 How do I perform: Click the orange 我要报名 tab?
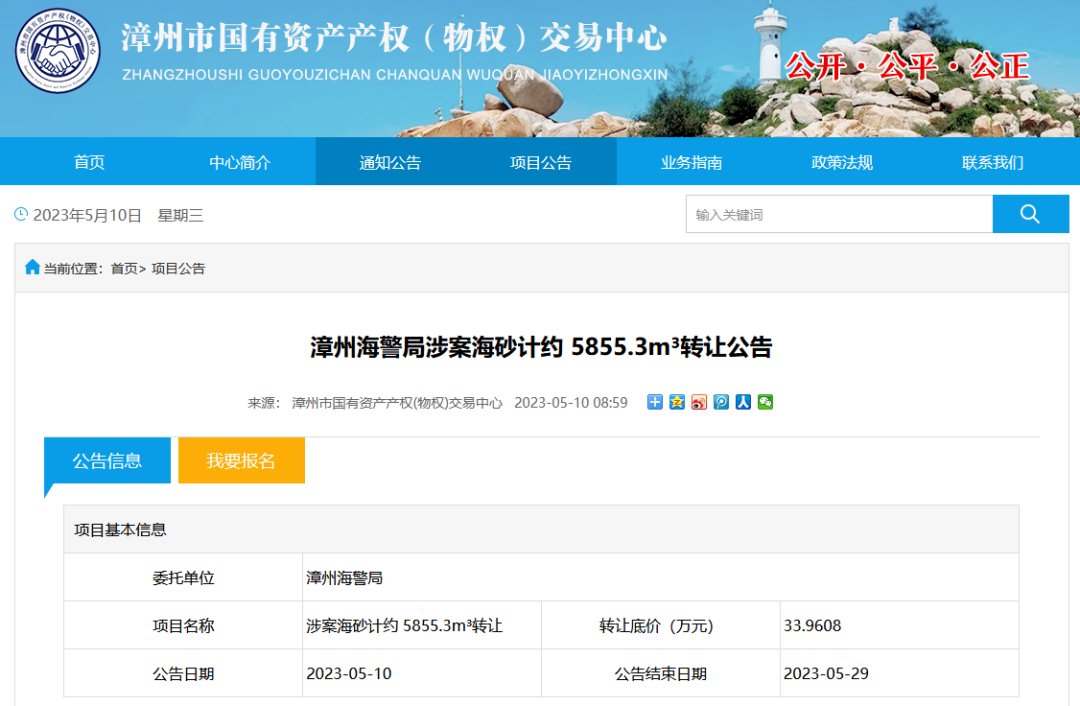tap(241, 461)
